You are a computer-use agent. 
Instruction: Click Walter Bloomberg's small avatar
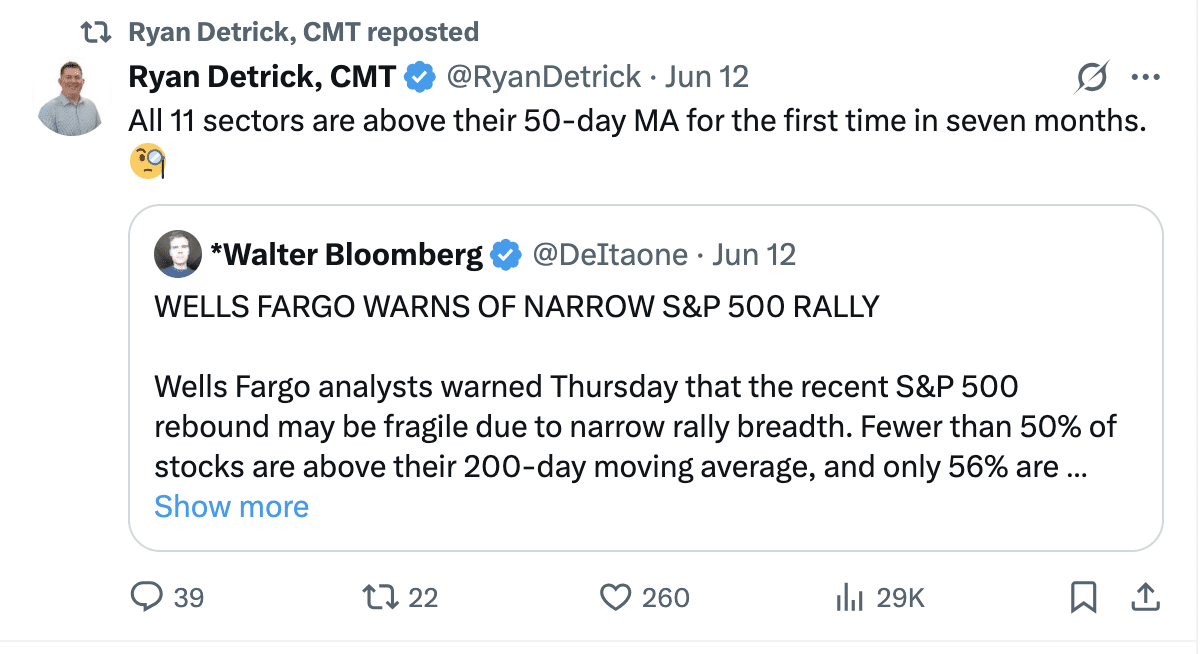(x=177, y=256)
